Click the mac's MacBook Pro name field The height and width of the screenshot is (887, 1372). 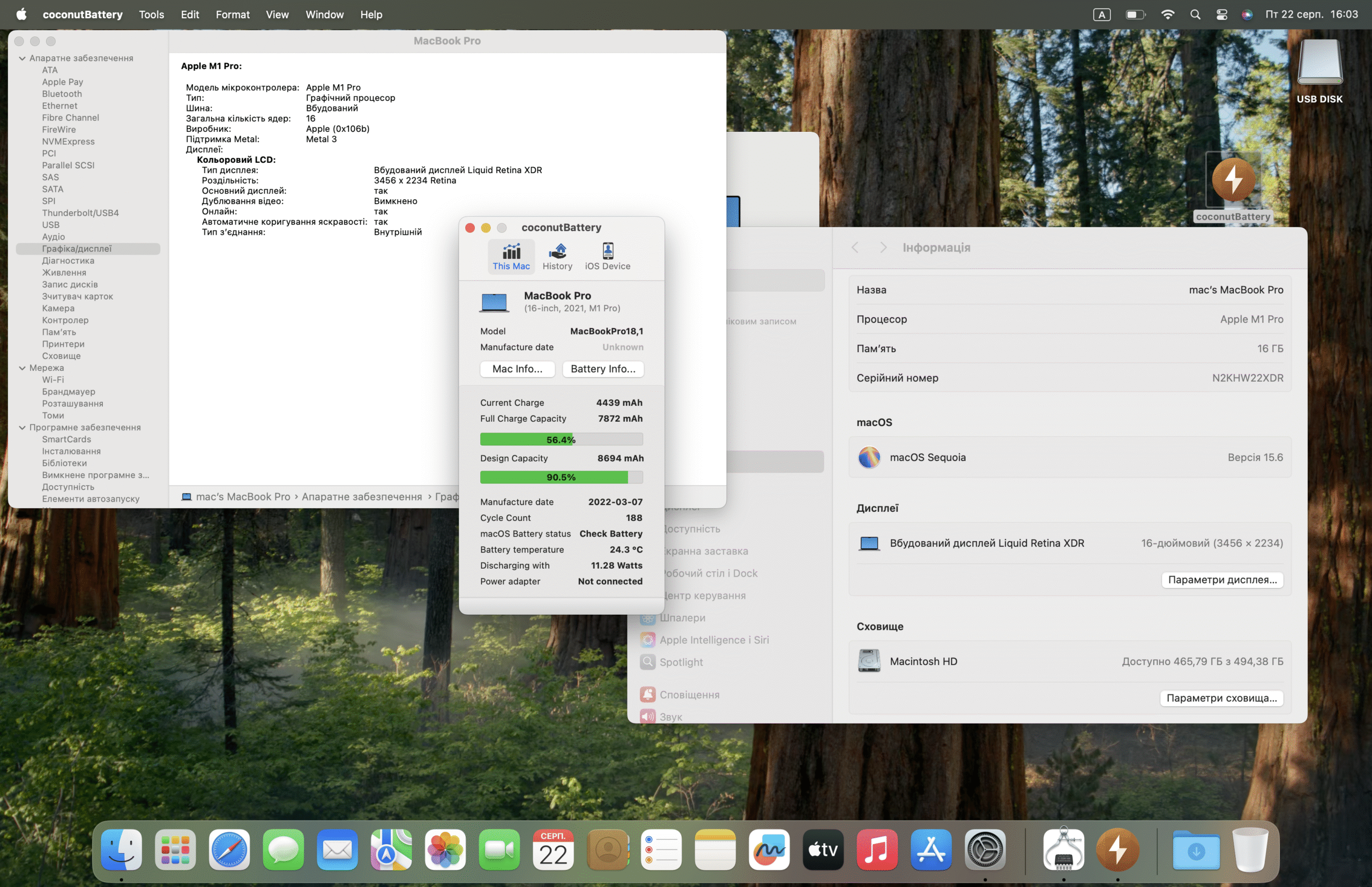(x=1070, y=290)
